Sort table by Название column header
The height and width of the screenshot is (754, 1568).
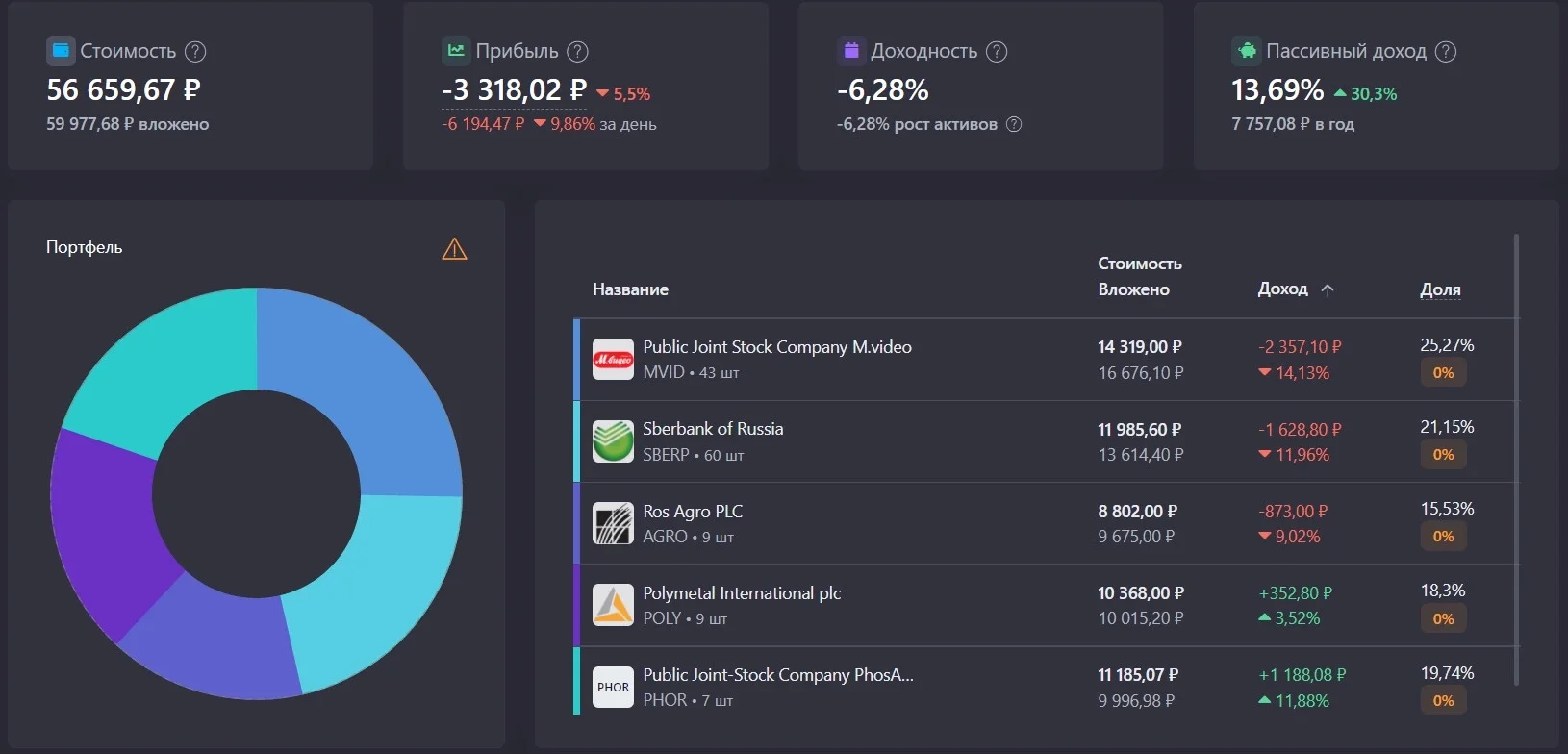tap(630, 289)
